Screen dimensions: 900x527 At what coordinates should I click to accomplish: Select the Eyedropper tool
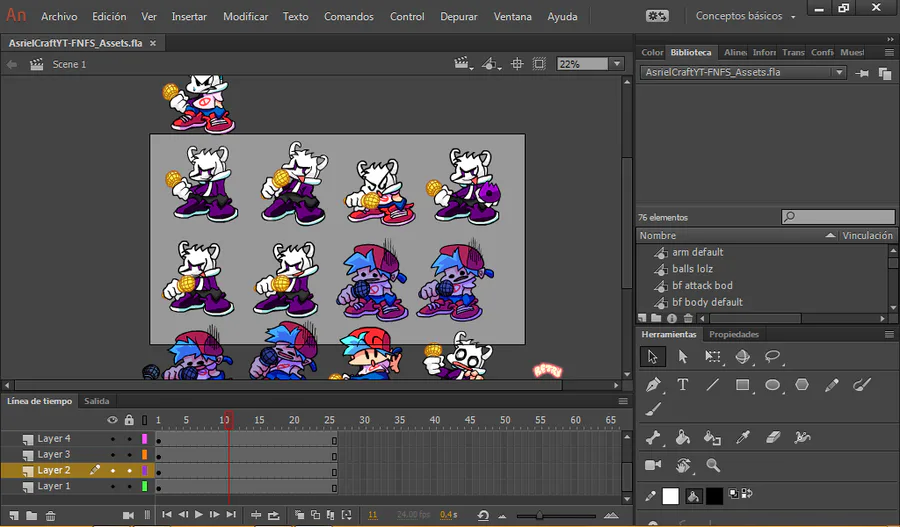pyautogui.click(x=742, y=437)
